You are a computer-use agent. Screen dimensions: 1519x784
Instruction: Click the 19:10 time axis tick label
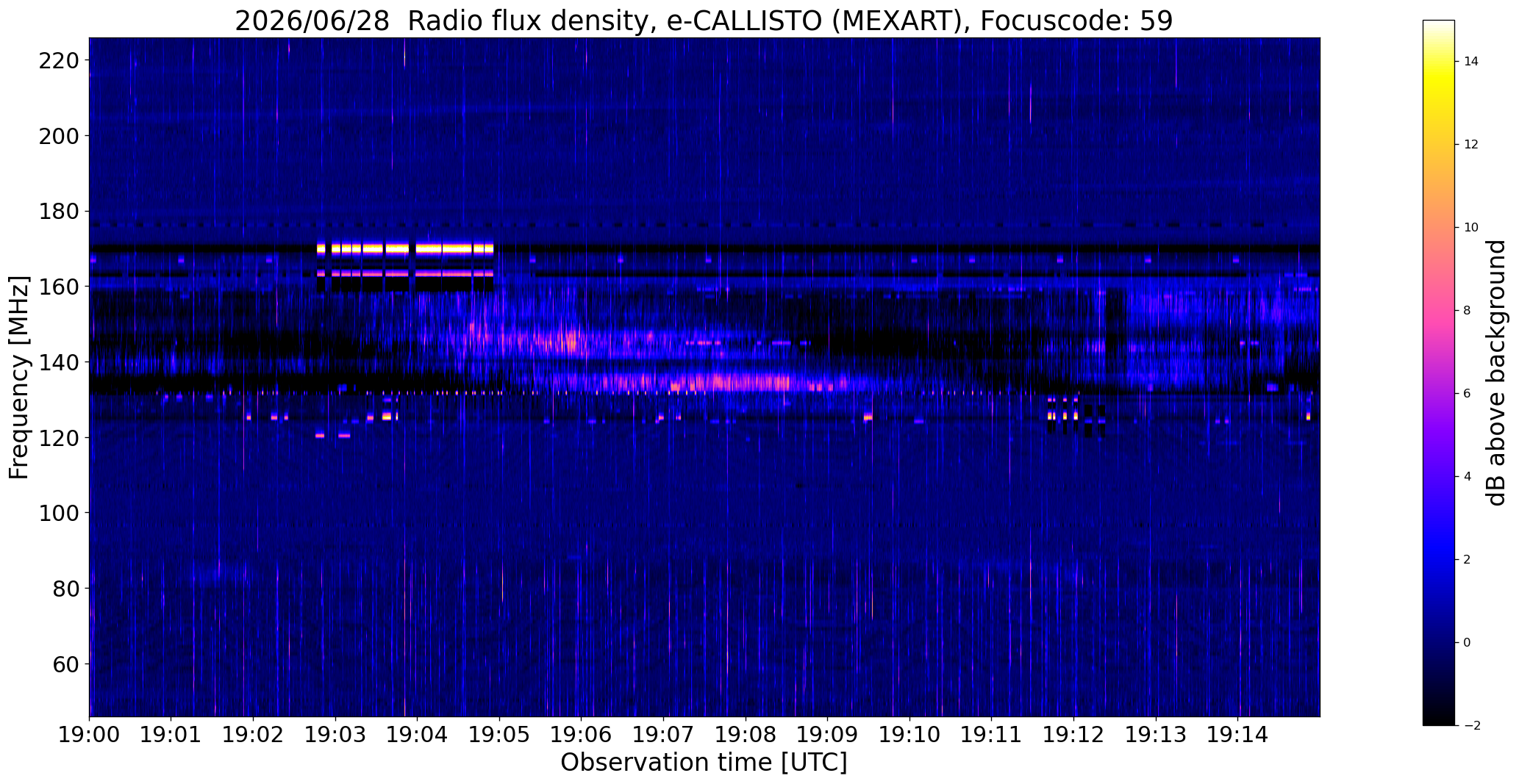pos(909,734)
